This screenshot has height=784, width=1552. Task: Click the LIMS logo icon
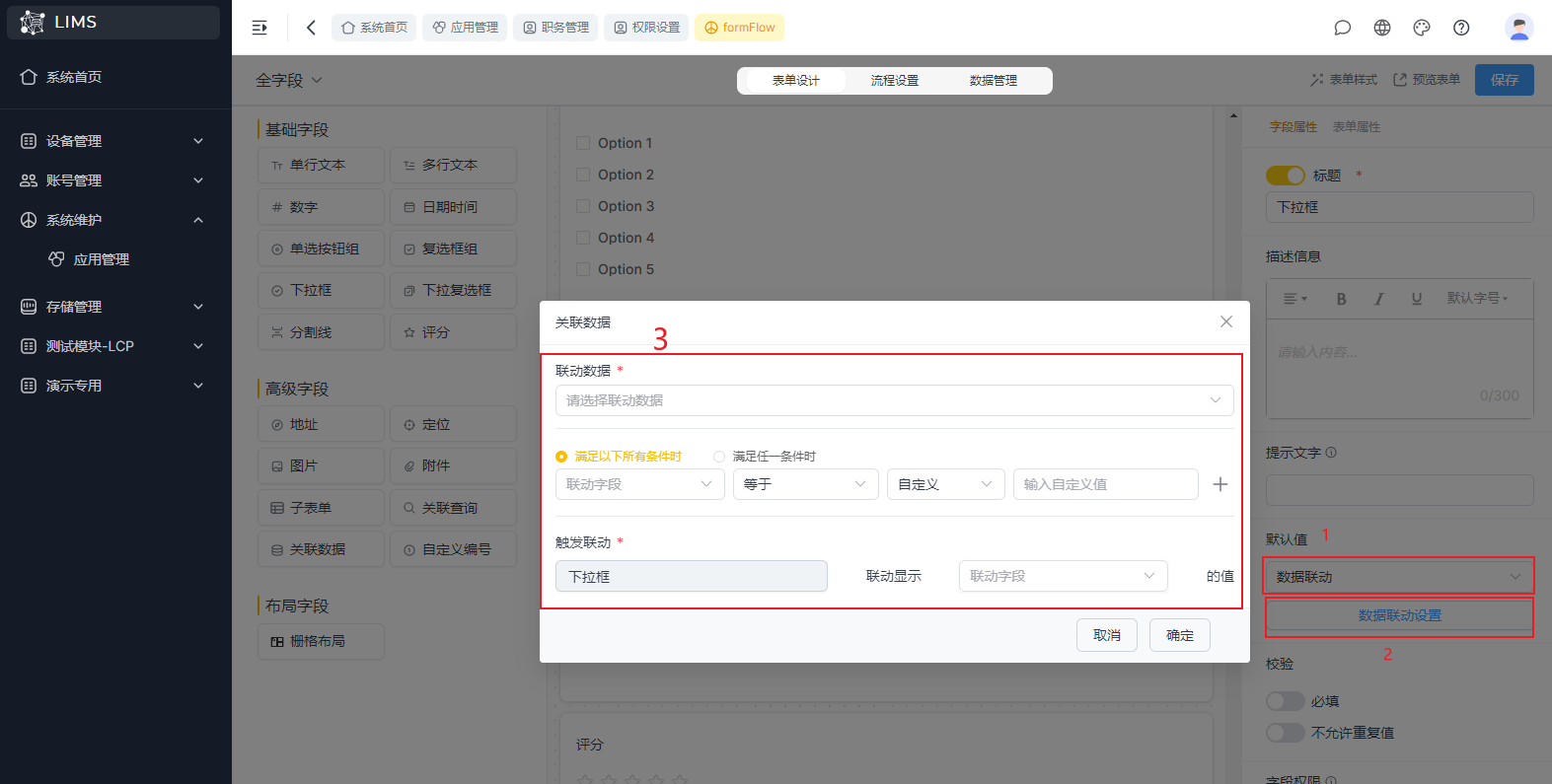tap(33, 22)
